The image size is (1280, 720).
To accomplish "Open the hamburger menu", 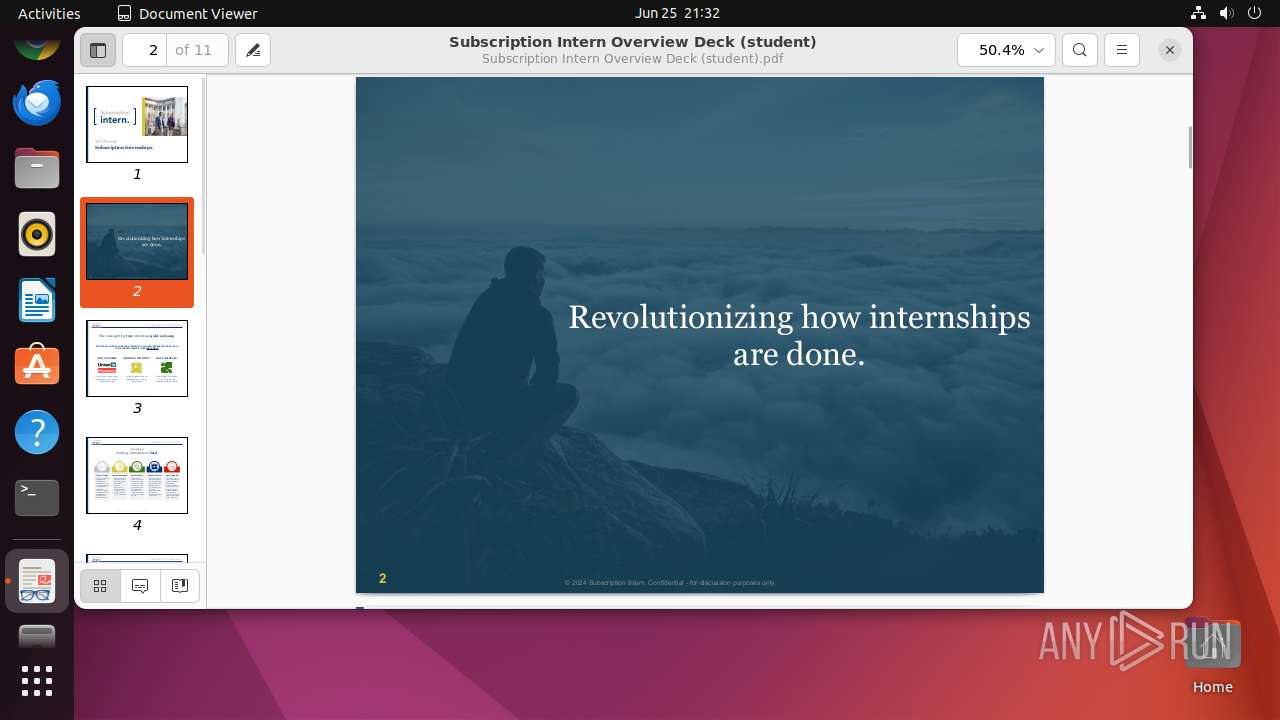I will pyautogui.click(x=1122, y=50).
